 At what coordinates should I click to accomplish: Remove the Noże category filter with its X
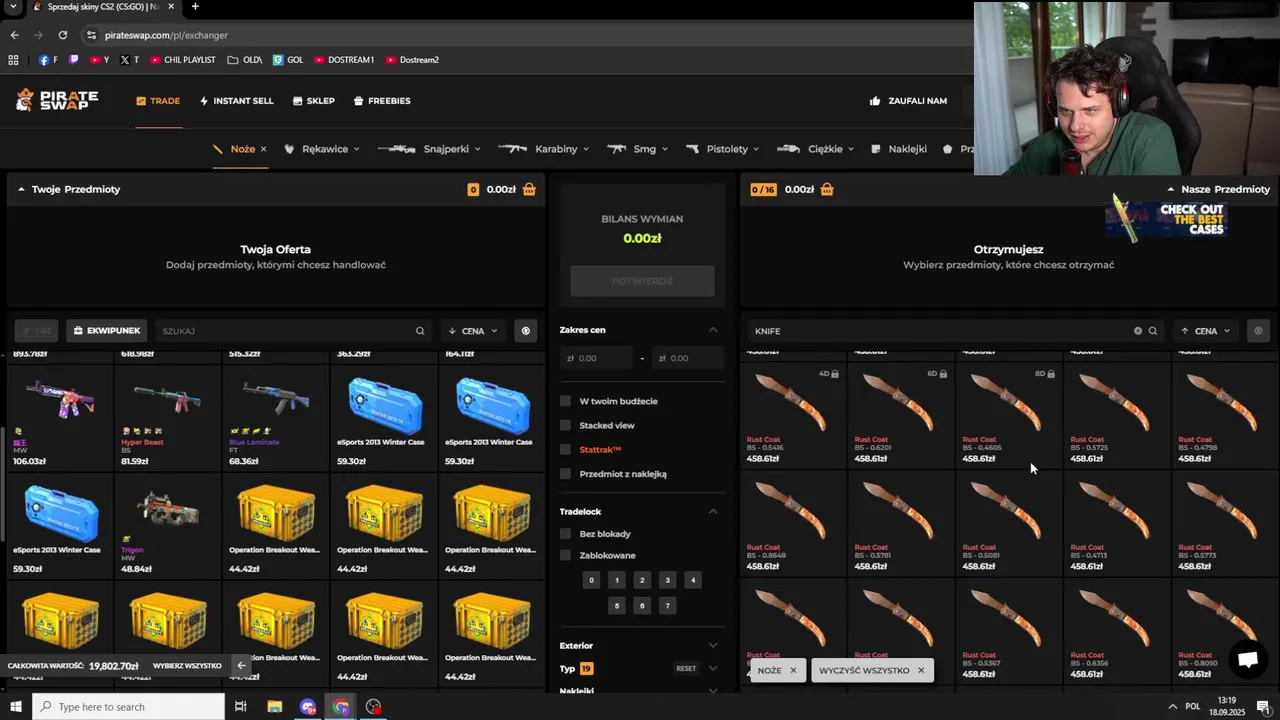pyautogui.click(x=263, y=149)
